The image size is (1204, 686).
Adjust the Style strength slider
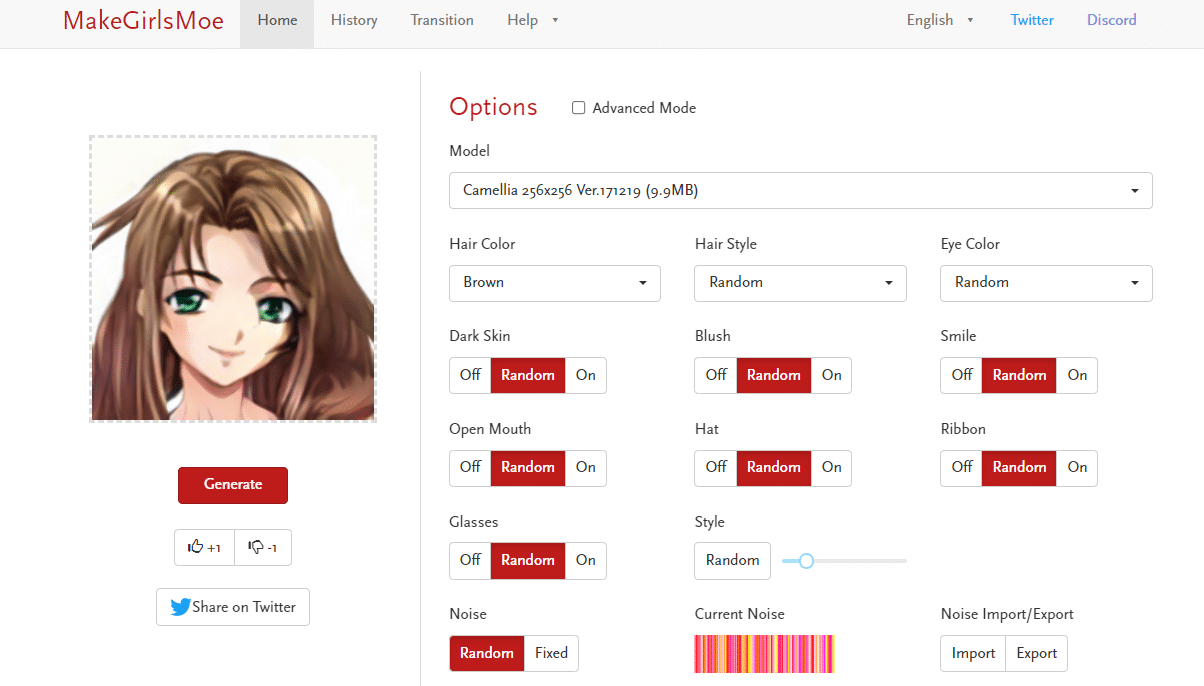[806, 561]
